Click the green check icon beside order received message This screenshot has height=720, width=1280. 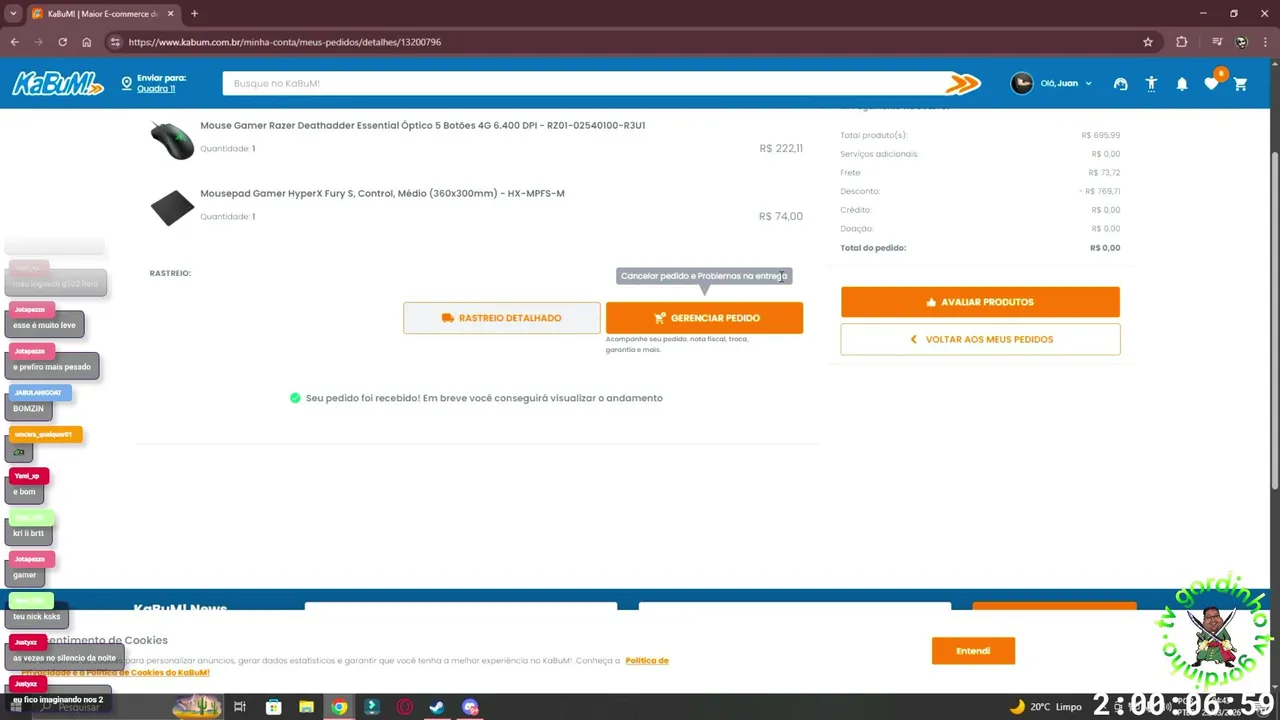(x=295, y=398)
